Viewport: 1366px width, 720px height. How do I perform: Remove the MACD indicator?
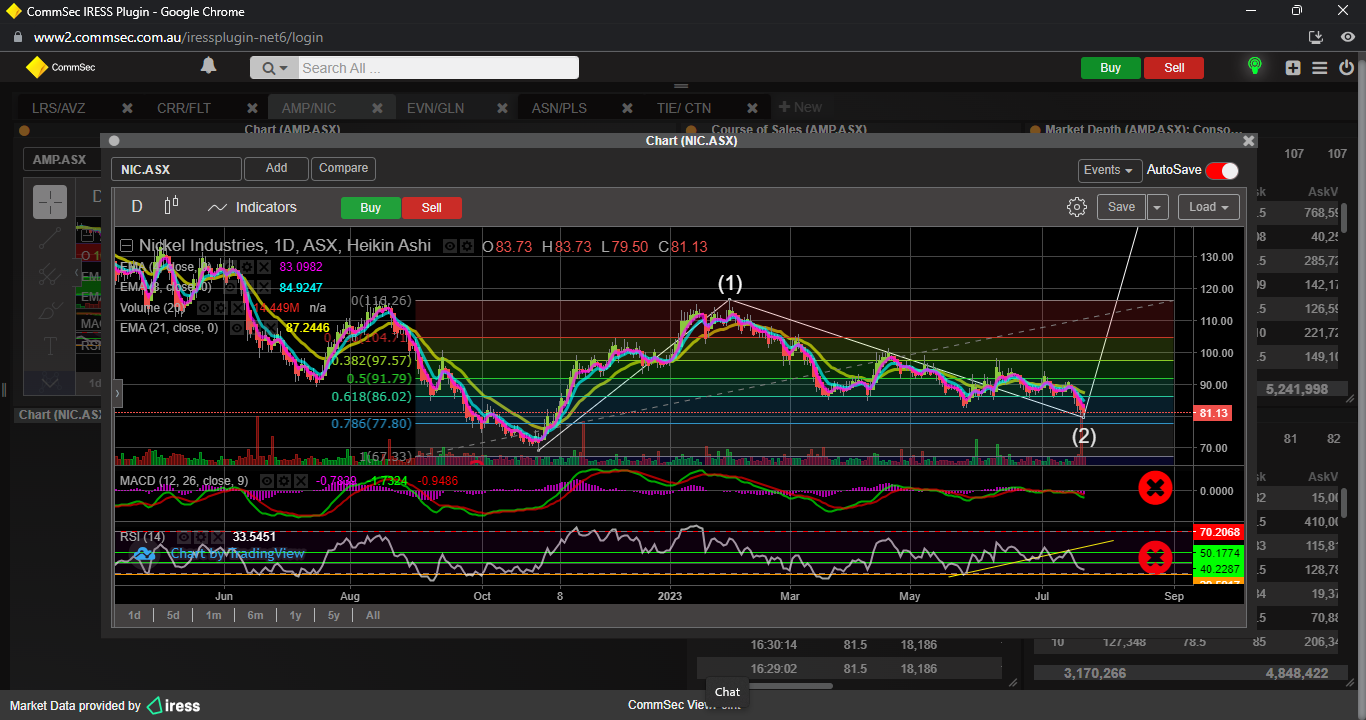click(301, 481)
